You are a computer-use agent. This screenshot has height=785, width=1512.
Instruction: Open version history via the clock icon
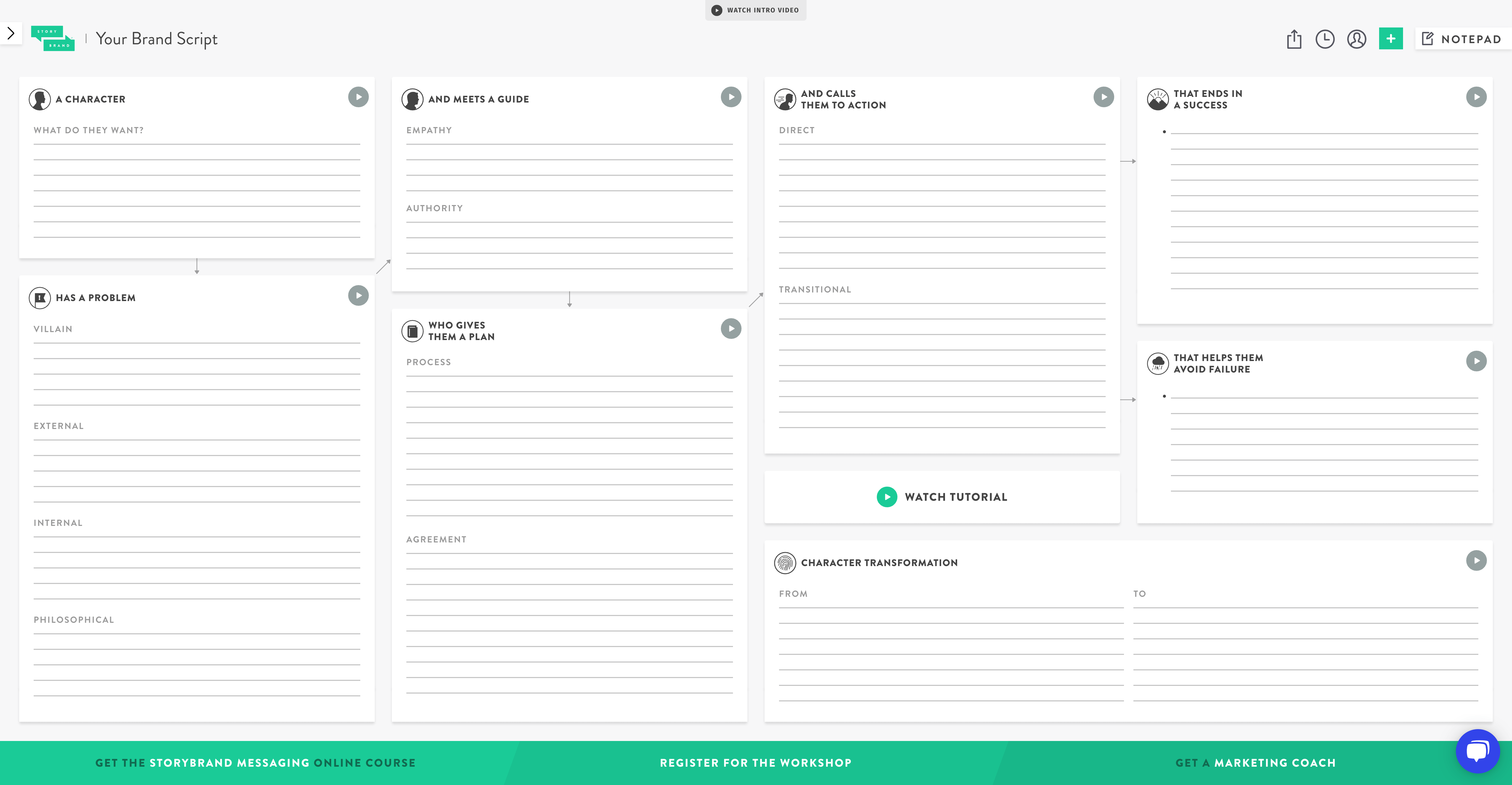coord(1325,39)
